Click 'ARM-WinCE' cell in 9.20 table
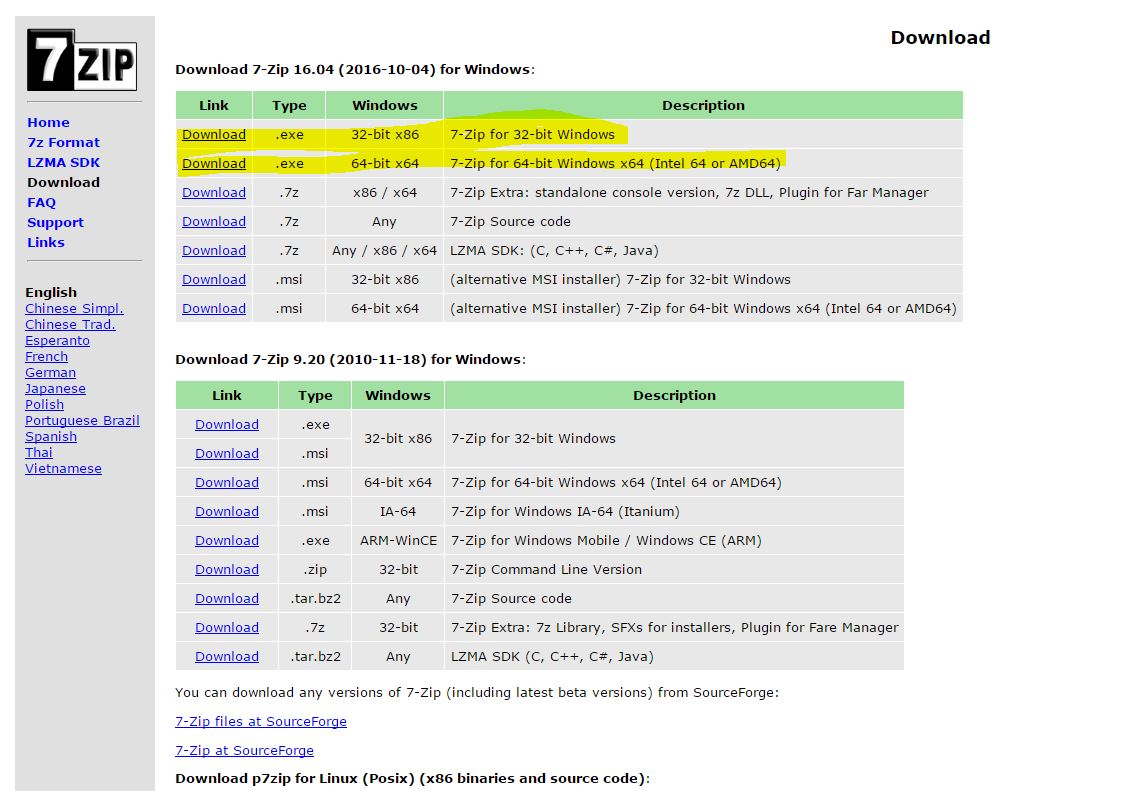The height and width of the screenshot is (791, 1137). (398, 541)
